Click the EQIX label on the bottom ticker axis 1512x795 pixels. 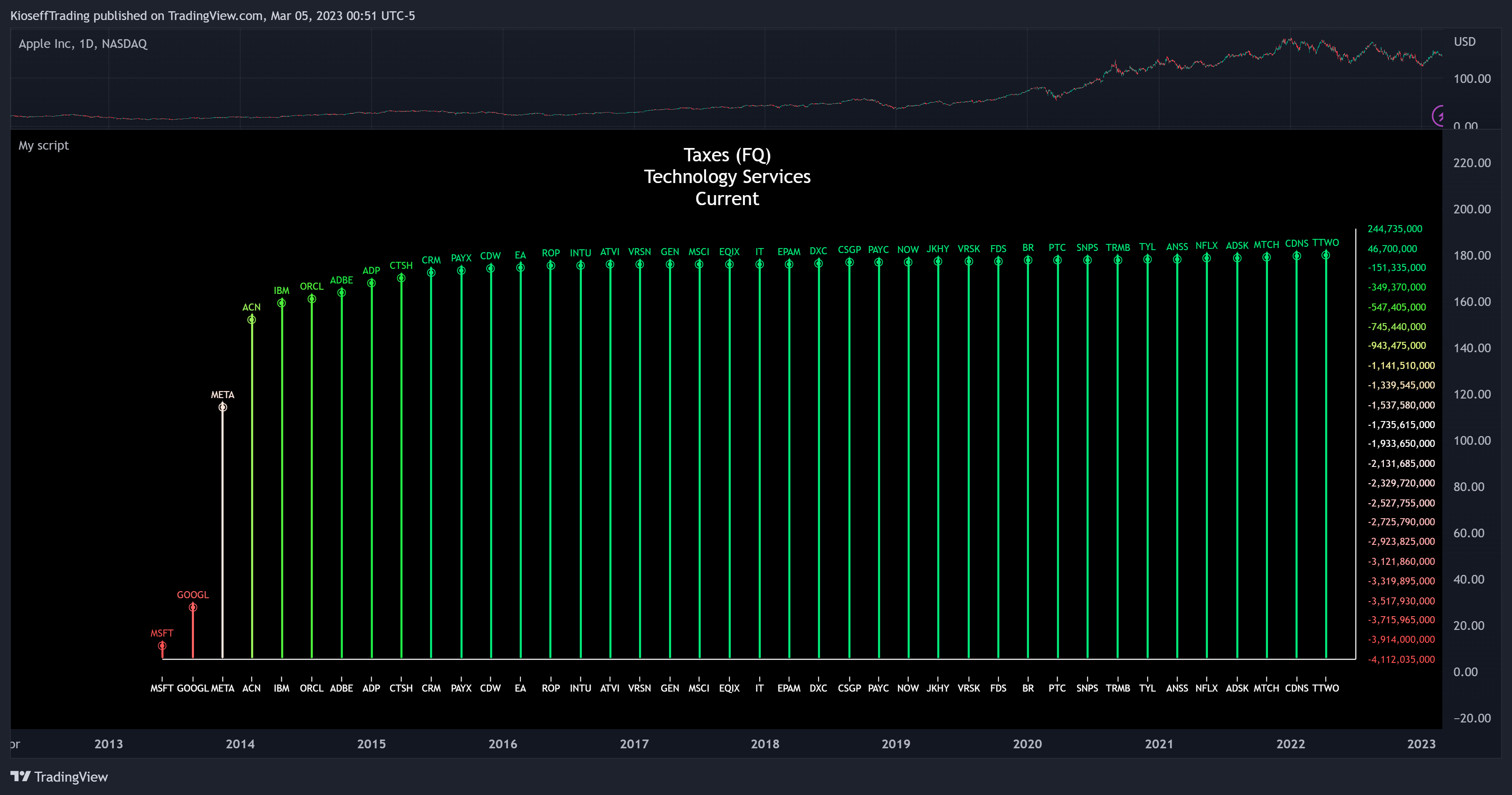coord(730,688)
